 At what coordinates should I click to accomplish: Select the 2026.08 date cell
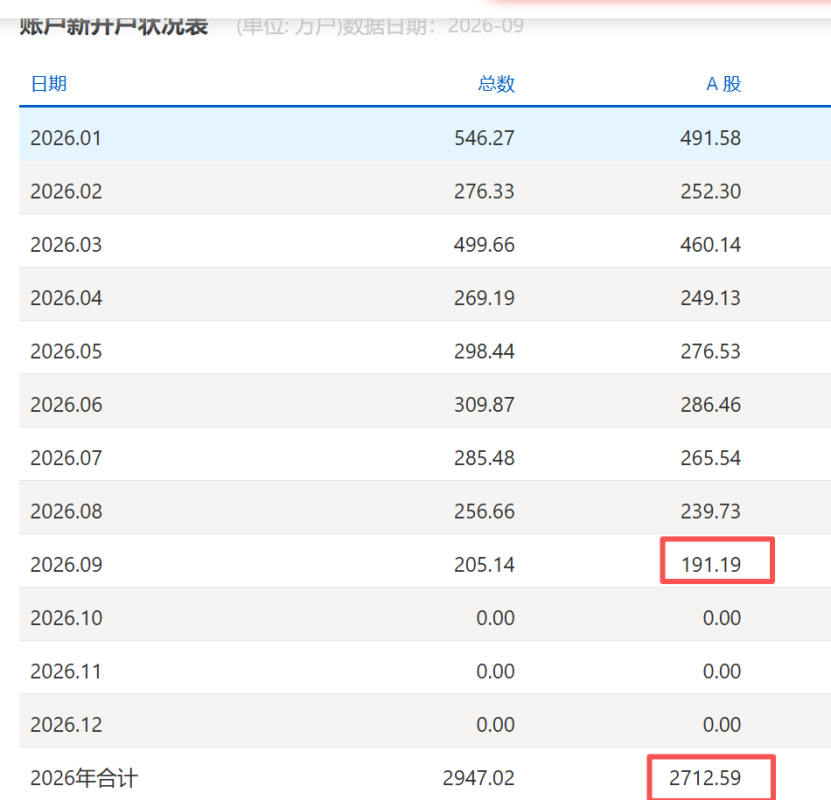(66, 512)
